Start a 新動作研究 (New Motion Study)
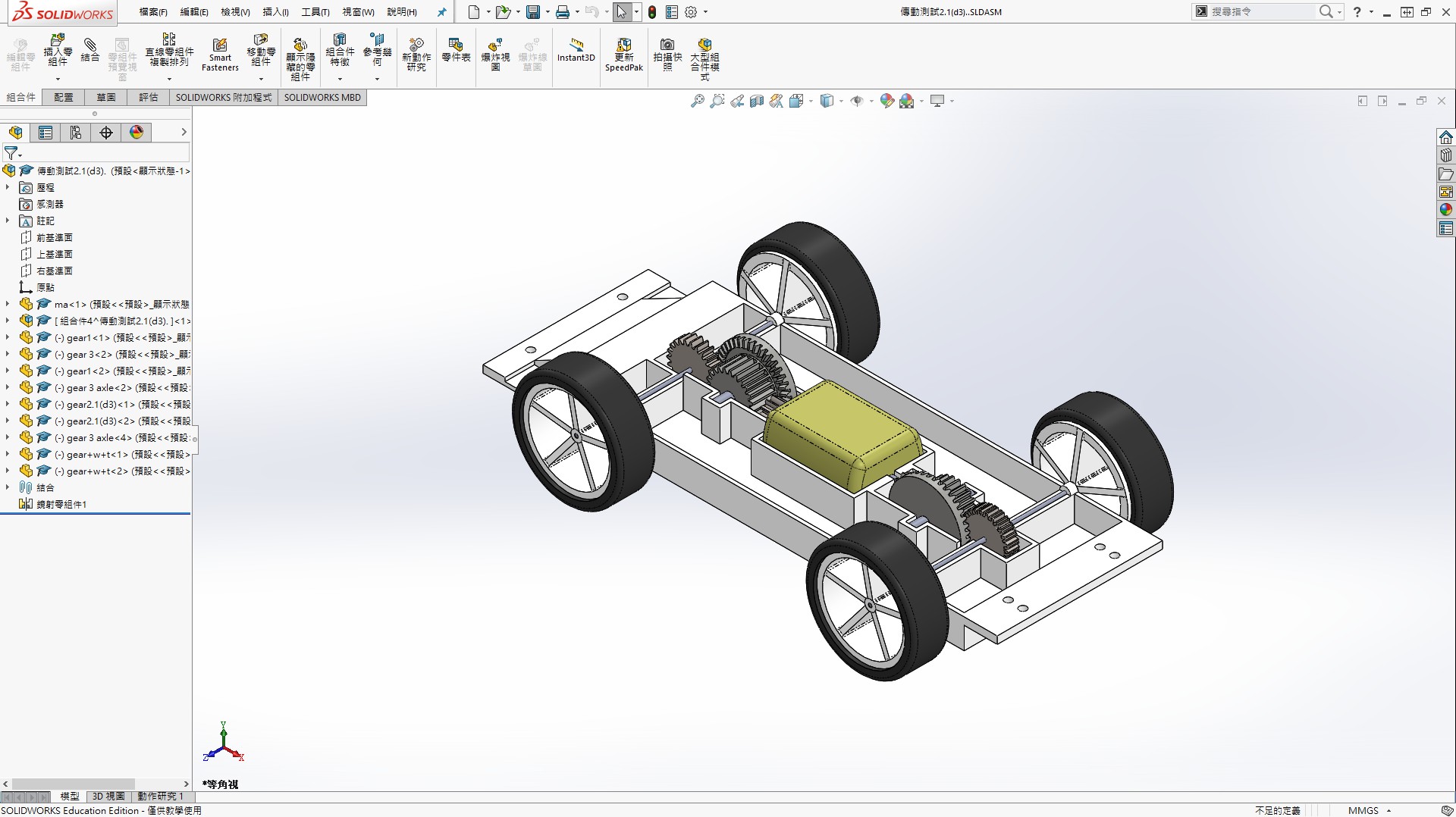This screenshot has height=817, width=1456. 416,55
